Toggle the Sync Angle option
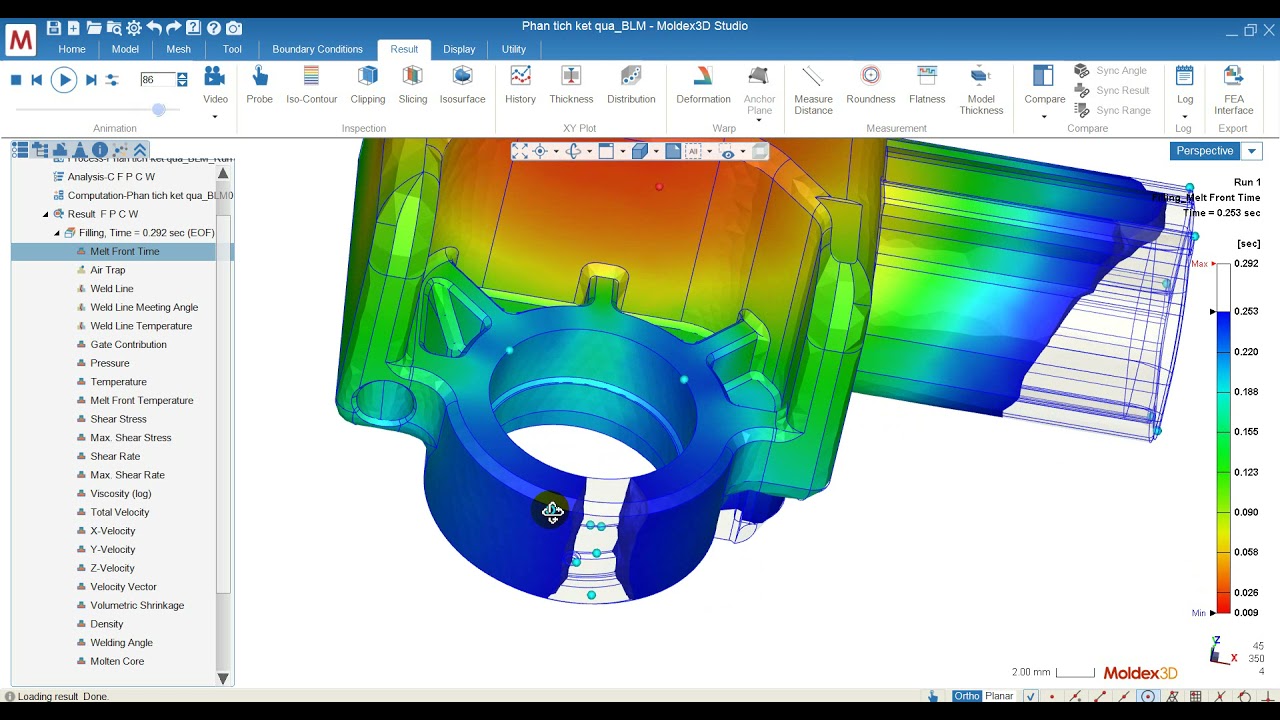This screenshot has width=1280, height=720. 1111,71
